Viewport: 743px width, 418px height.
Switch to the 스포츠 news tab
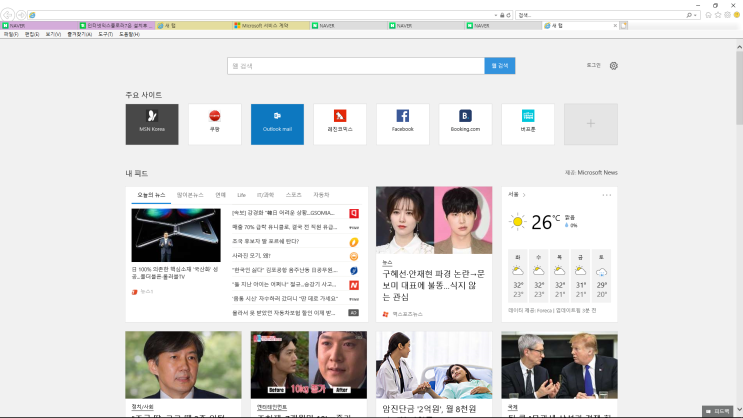click(293, 195)
